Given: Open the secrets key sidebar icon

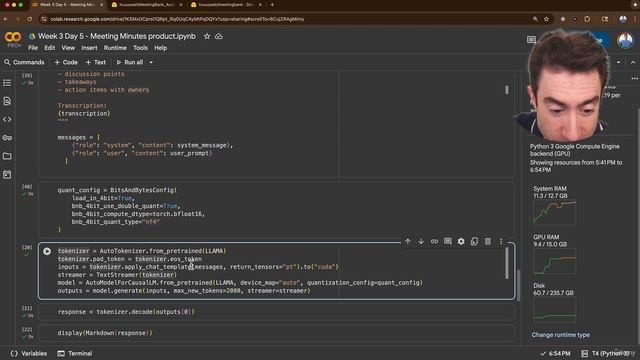Looking at the screenshot, I should (x=7, y=138).
